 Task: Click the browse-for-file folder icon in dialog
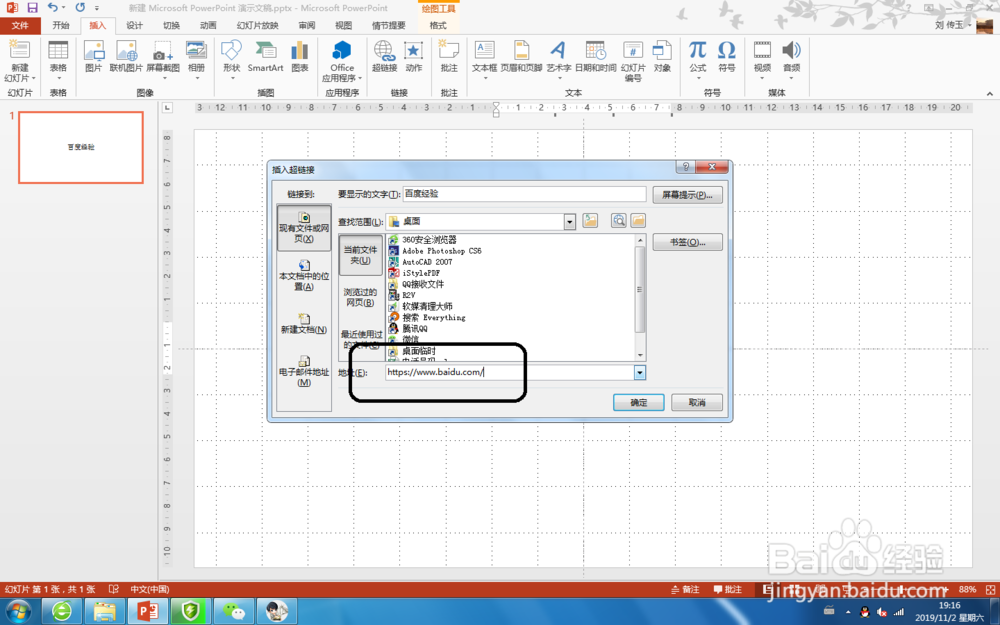(638, 221)
